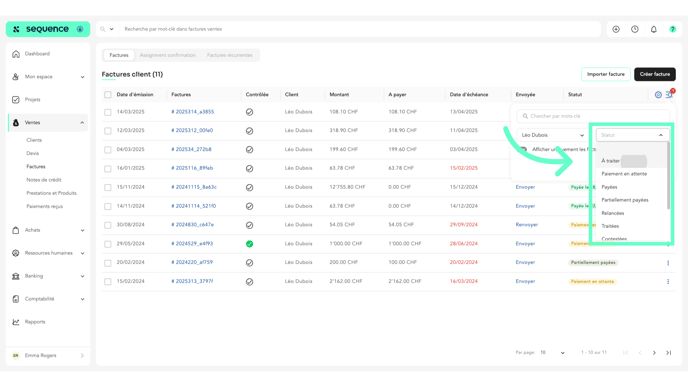The width and height of the screenshot is (688, 387).
Task: Open three-dot menu for invoice 2025313_3797f
Action: (668, 282)
